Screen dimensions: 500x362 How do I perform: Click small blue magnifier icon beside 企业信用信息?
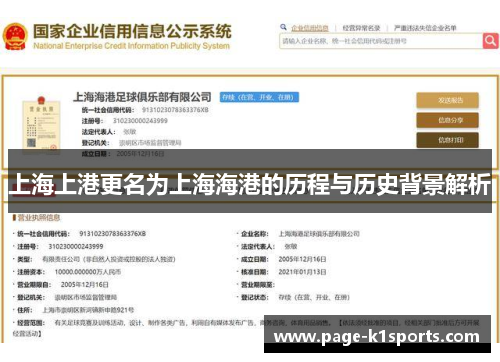pyautogui.click(x=283, y=27)
